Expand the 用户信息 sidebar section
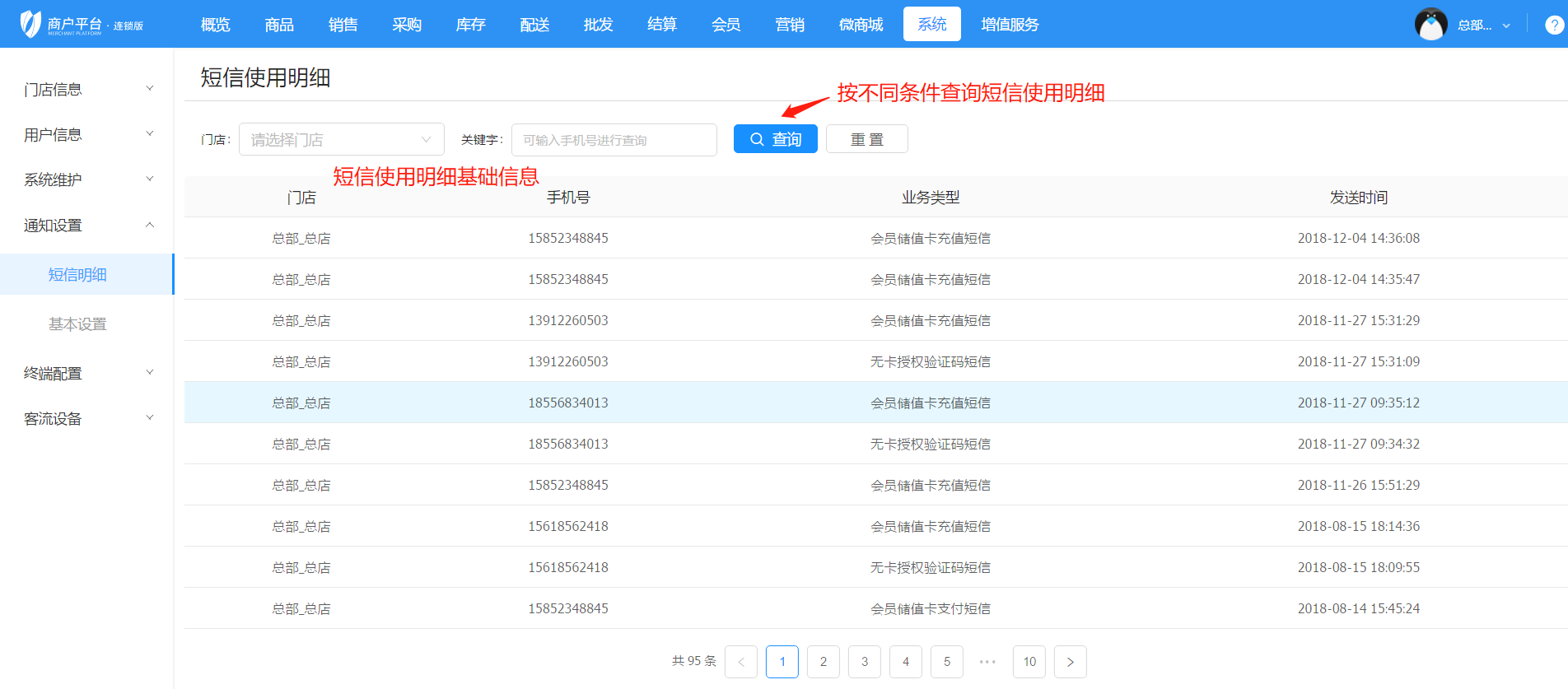The image size is (1568, 689). [86, 134]
